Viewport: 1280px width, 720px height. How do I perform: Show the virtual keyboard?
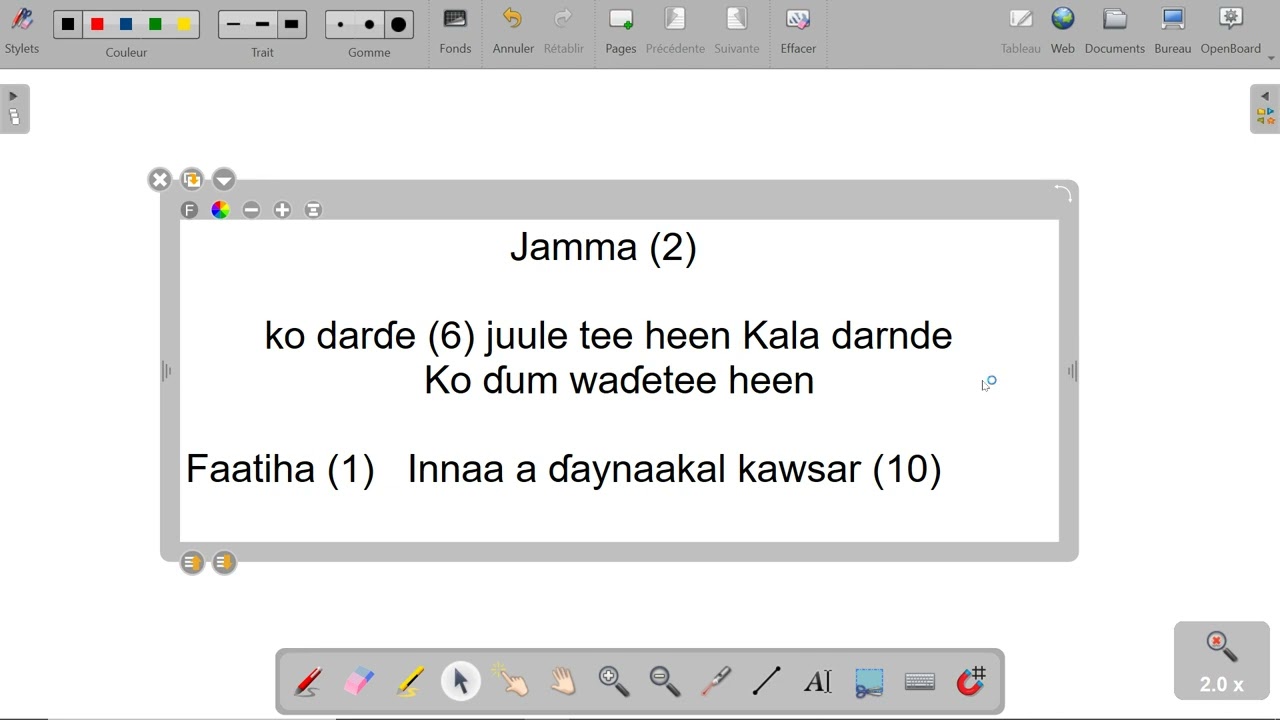pos(920,682)
